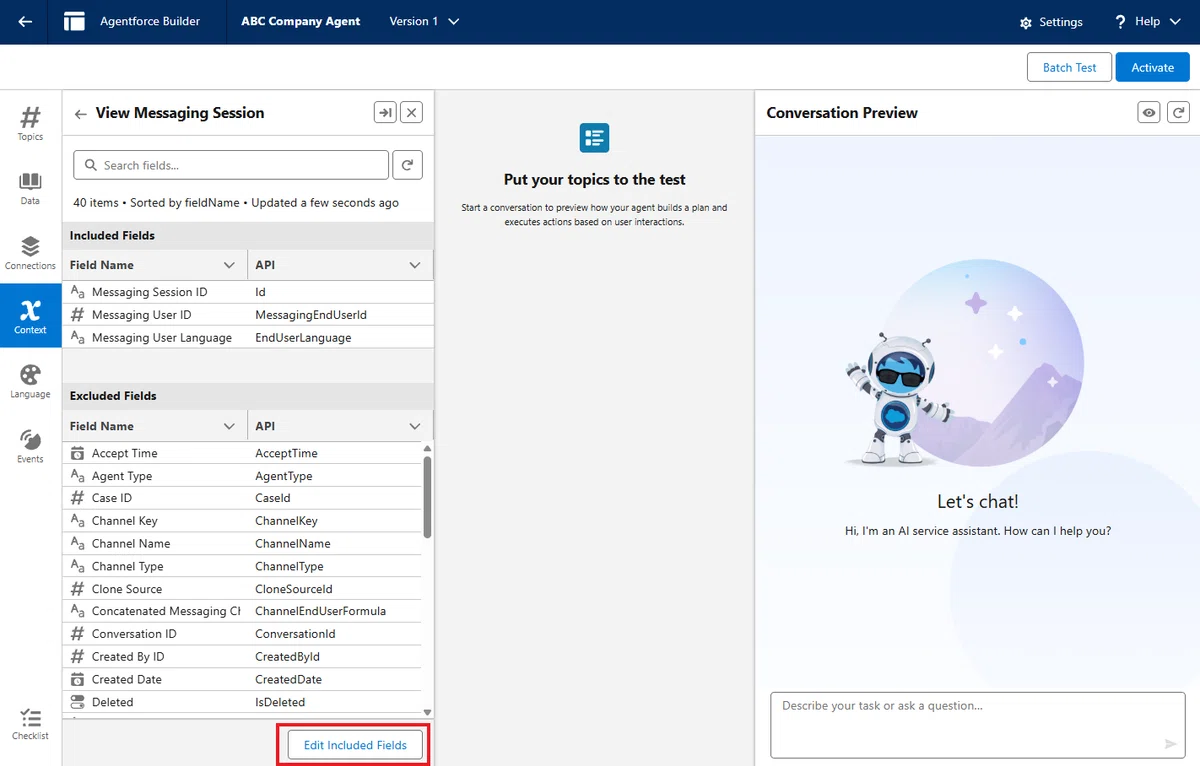Select the Clone Source field row

(242, 589)
